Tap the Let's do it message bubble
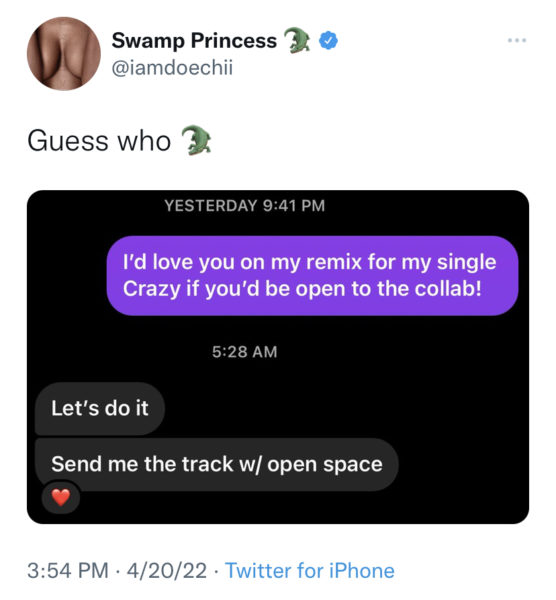 pos(100,408)
